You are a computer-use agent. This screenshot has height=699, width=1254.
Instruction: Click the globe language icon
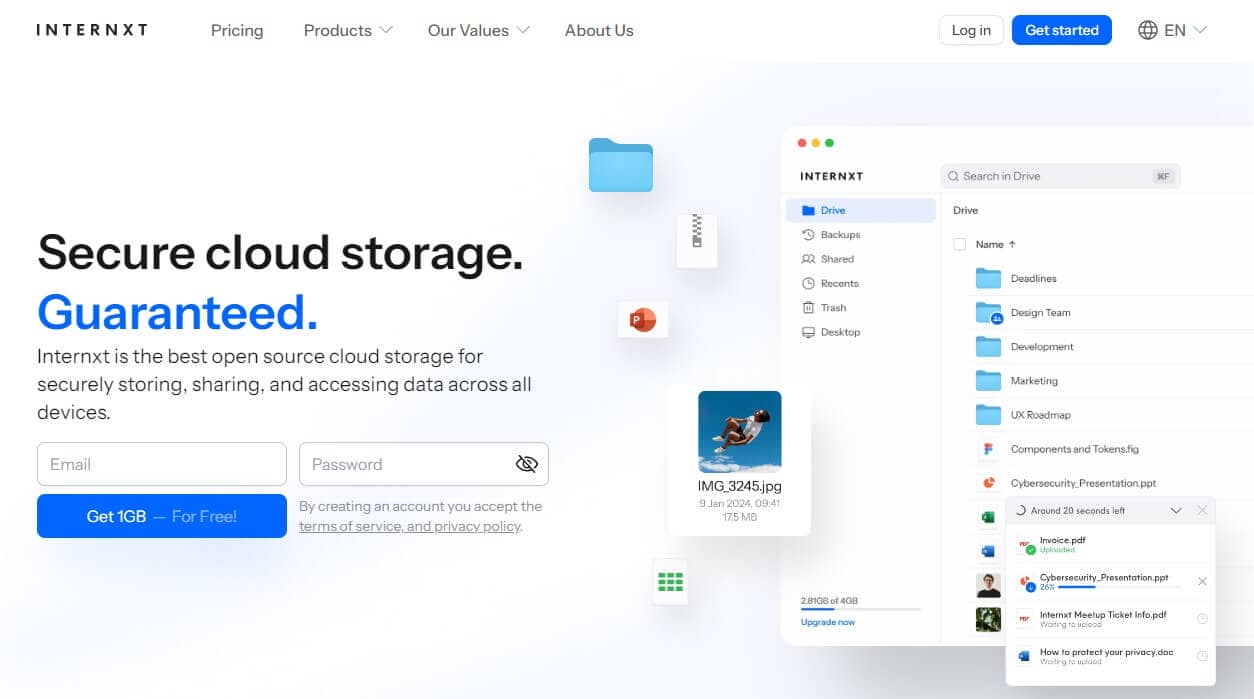(1148, 30)
